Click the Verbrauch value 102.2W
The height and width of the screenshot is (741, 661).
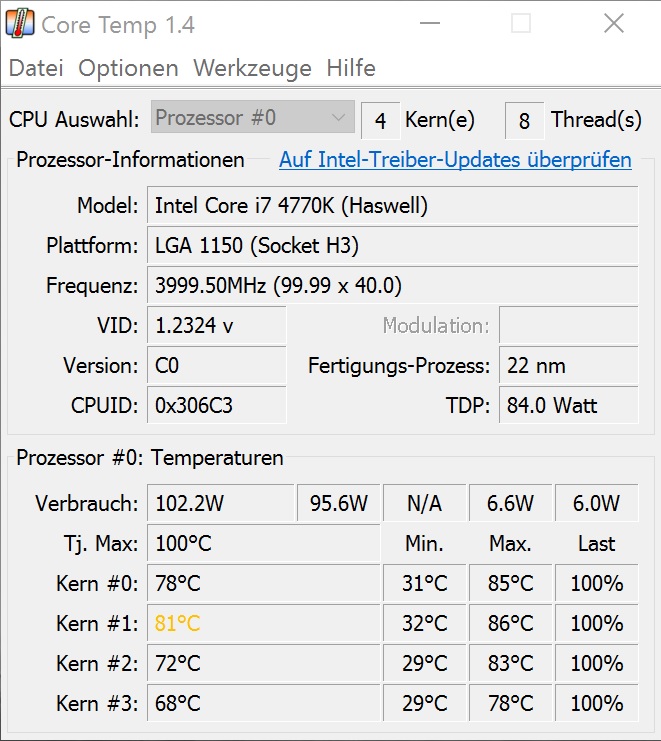point(221,503)
